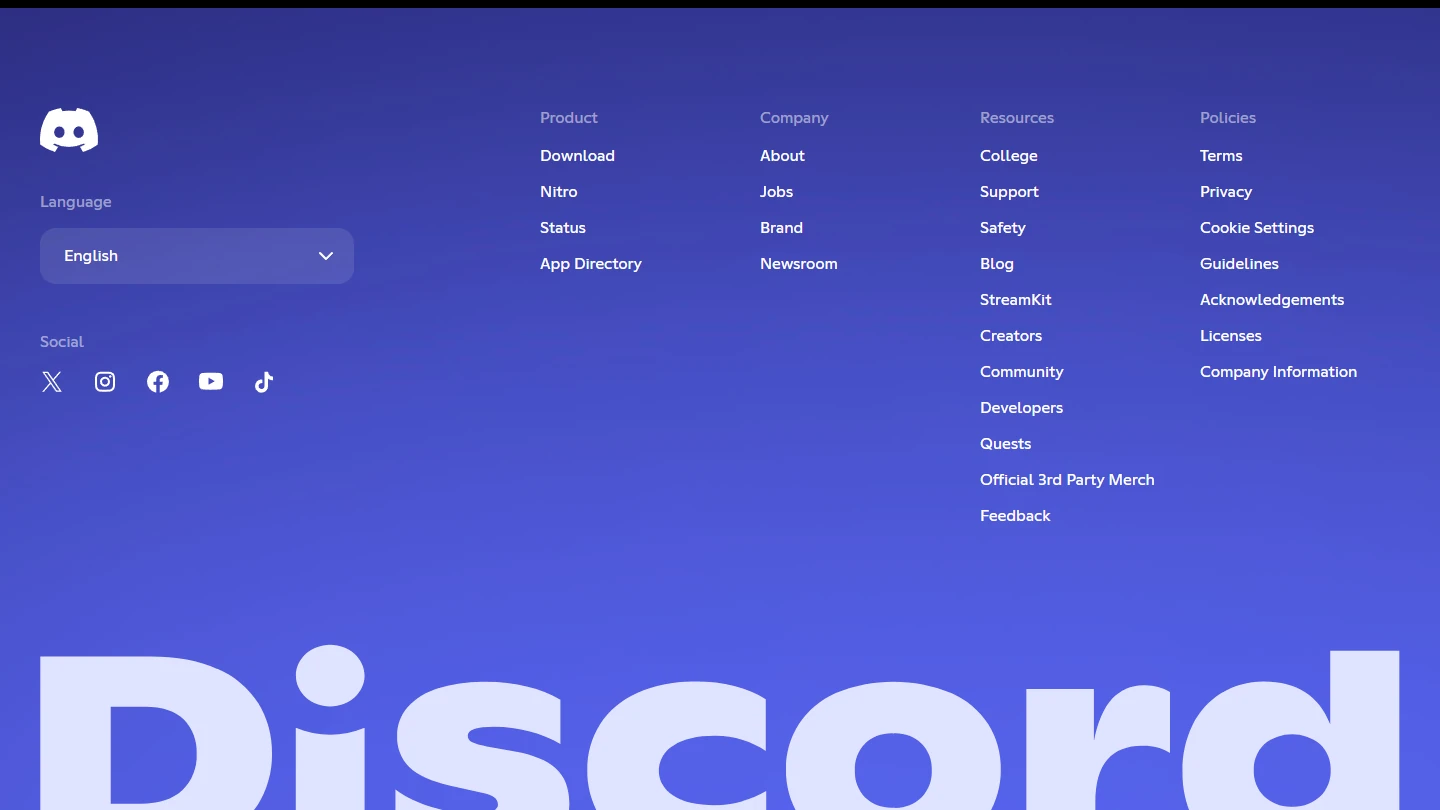This screenshot has width=1440, height=810.
Task: Click Official 3rd Party Merch link
Action: pos(1067,480)
